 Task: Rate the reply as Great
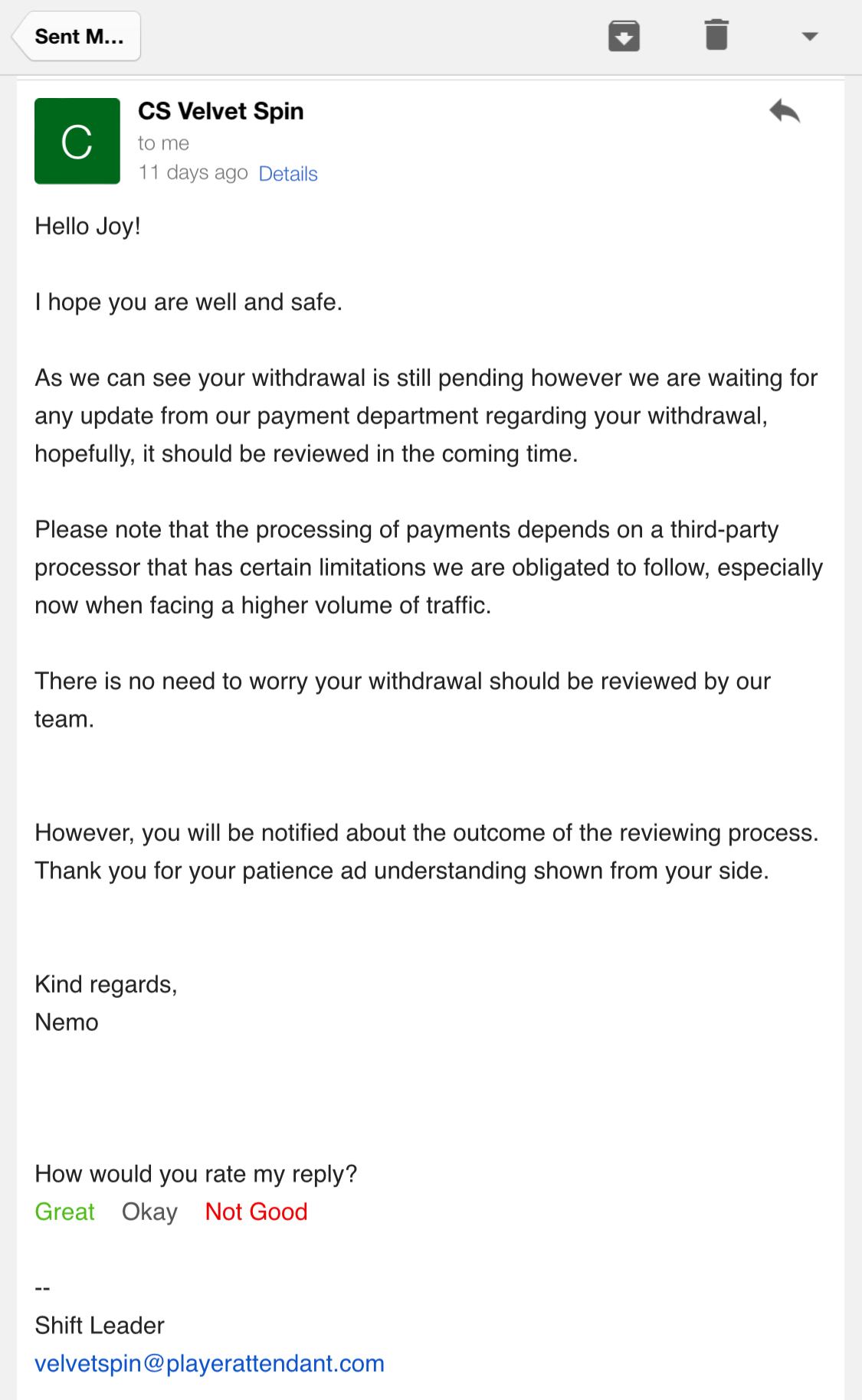coord(65,1212)
